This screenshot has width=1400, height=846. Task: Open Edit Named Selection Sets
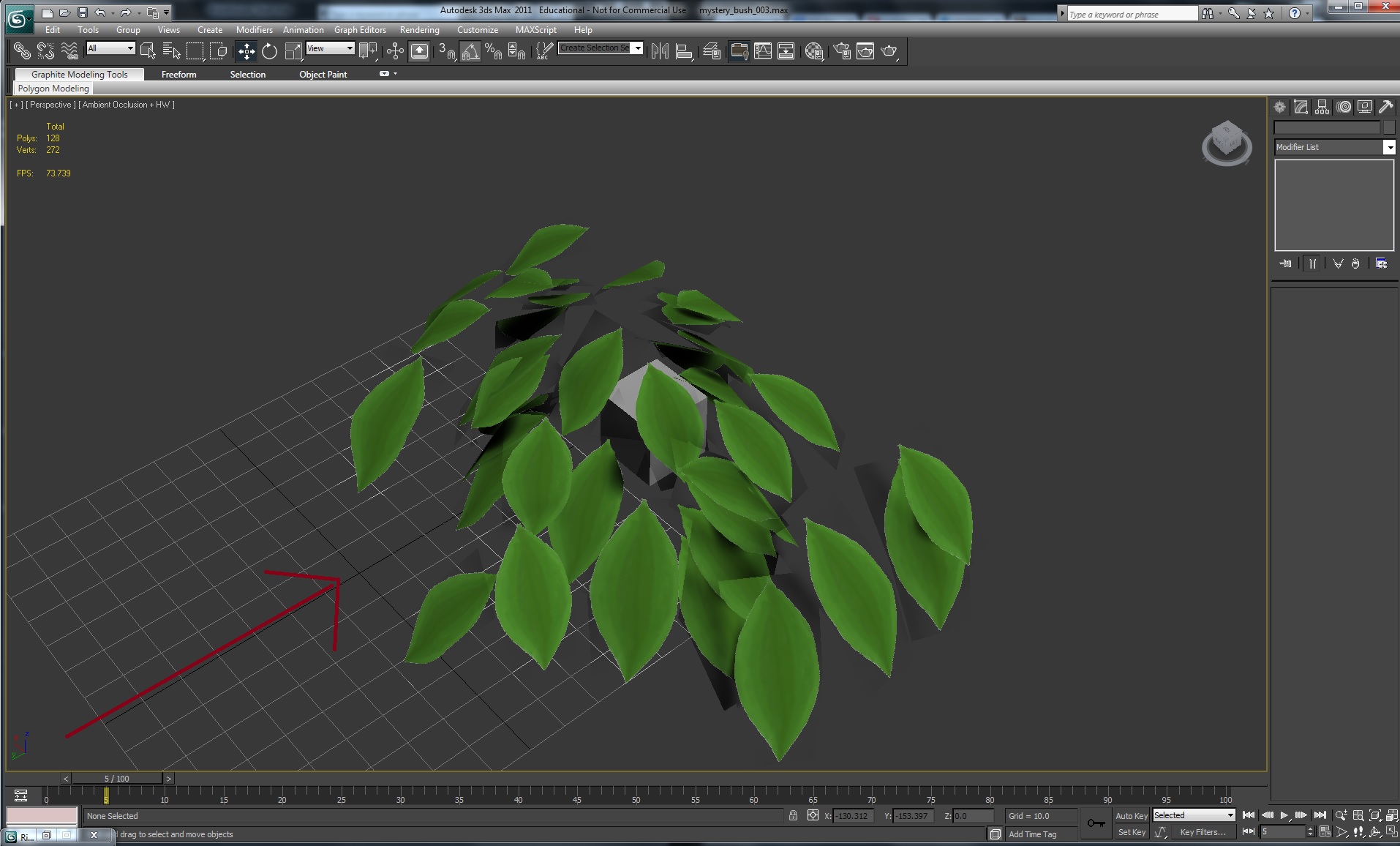click(543, 50)
